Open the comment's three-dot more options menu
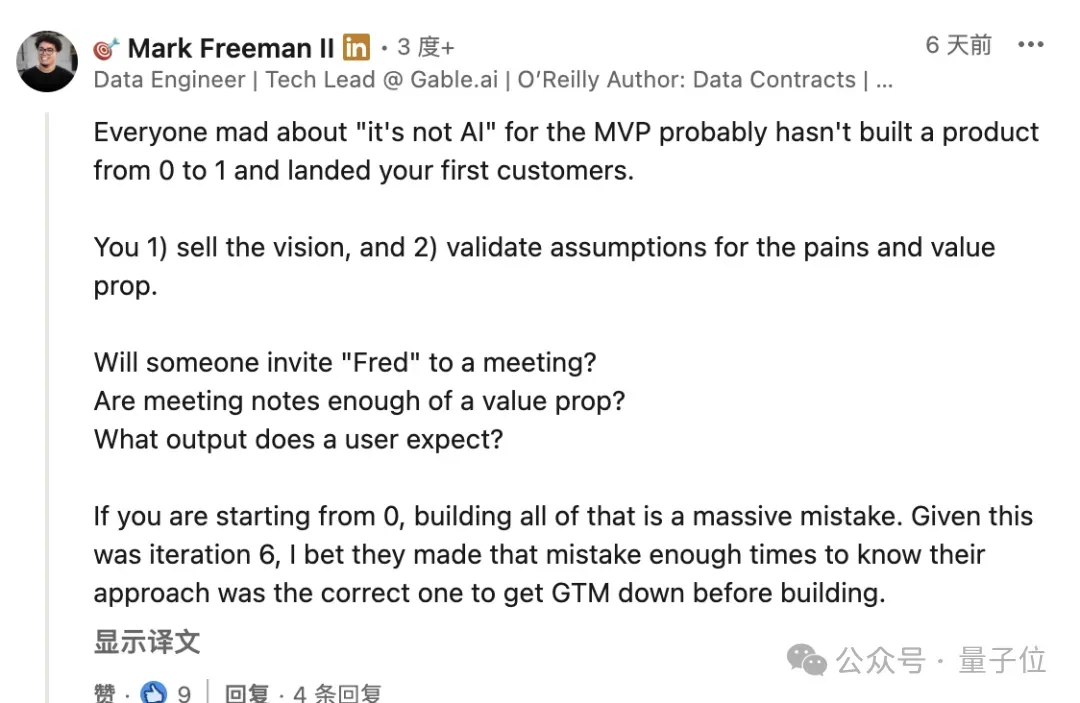Screen dimensions: 1080x703 tap(1030, 45)
